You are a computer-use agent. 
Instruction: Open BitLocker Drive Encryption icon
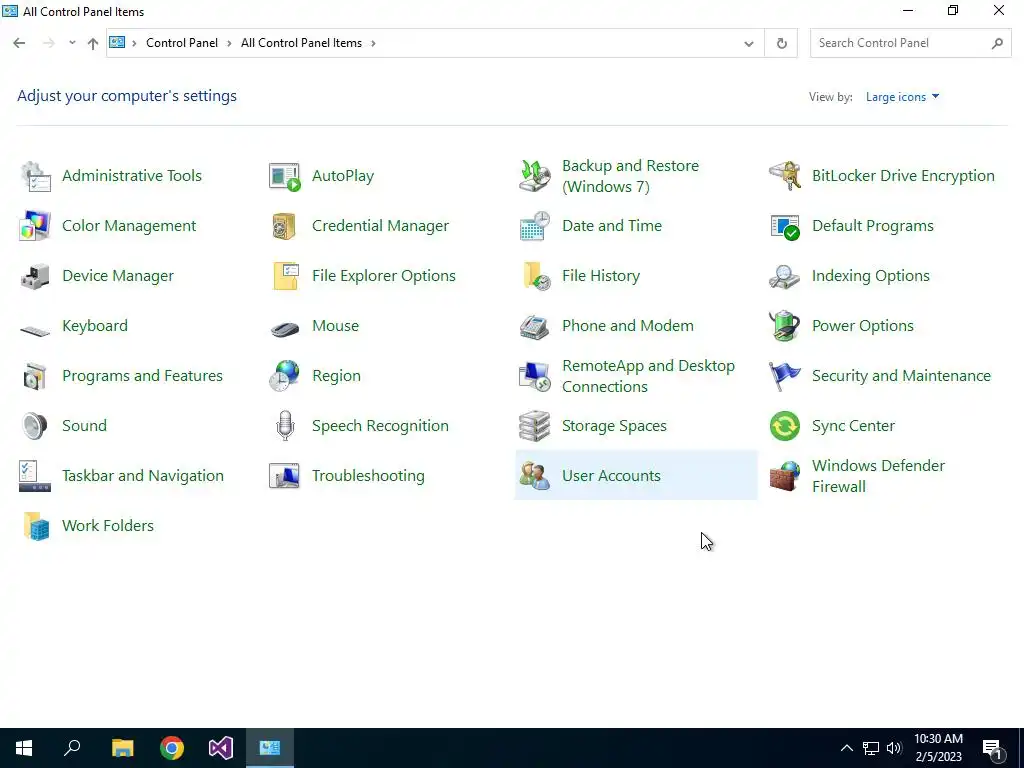(785, 176)
